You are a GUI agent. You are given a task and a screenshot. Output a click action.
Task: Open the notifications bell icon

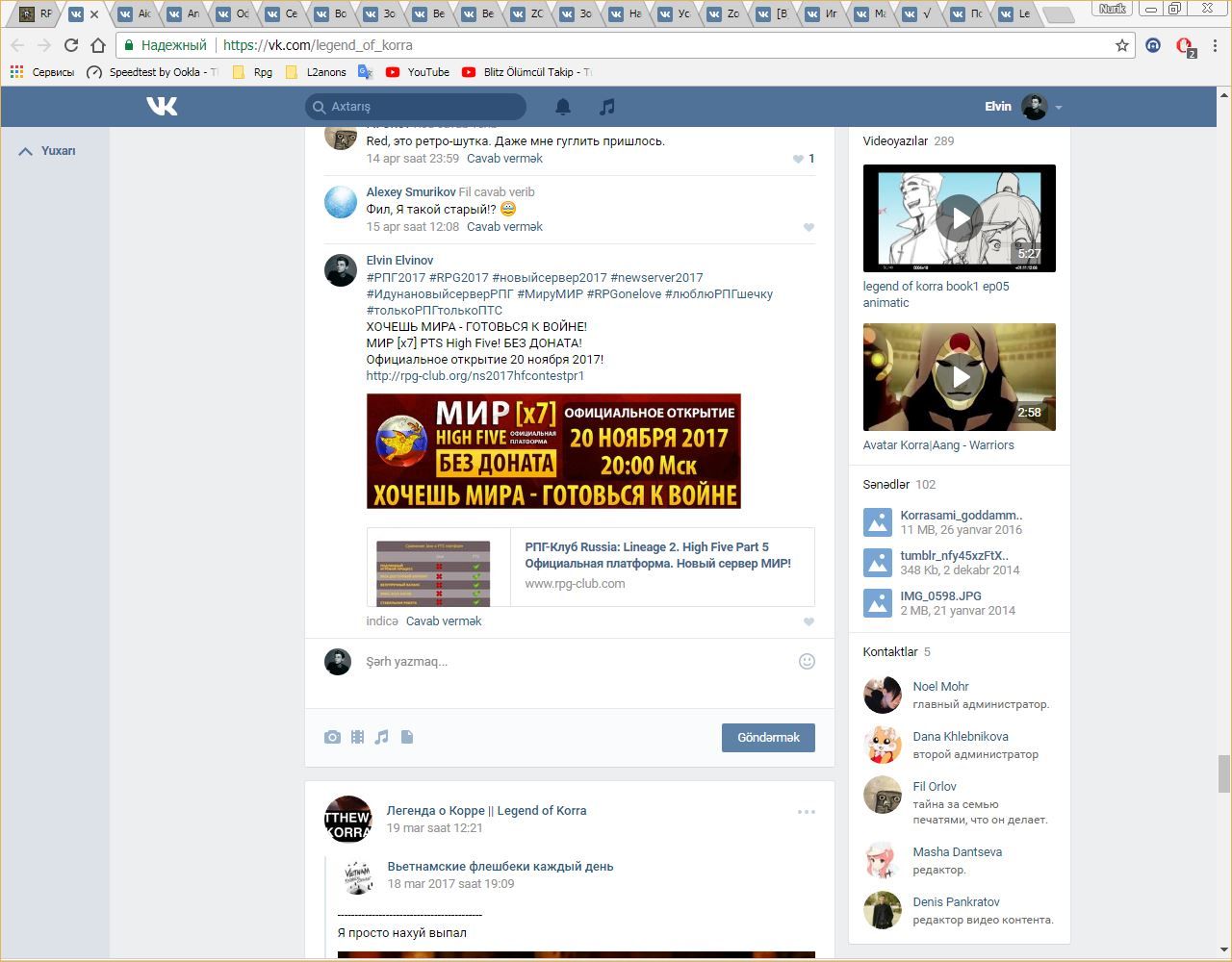point(563,107)
